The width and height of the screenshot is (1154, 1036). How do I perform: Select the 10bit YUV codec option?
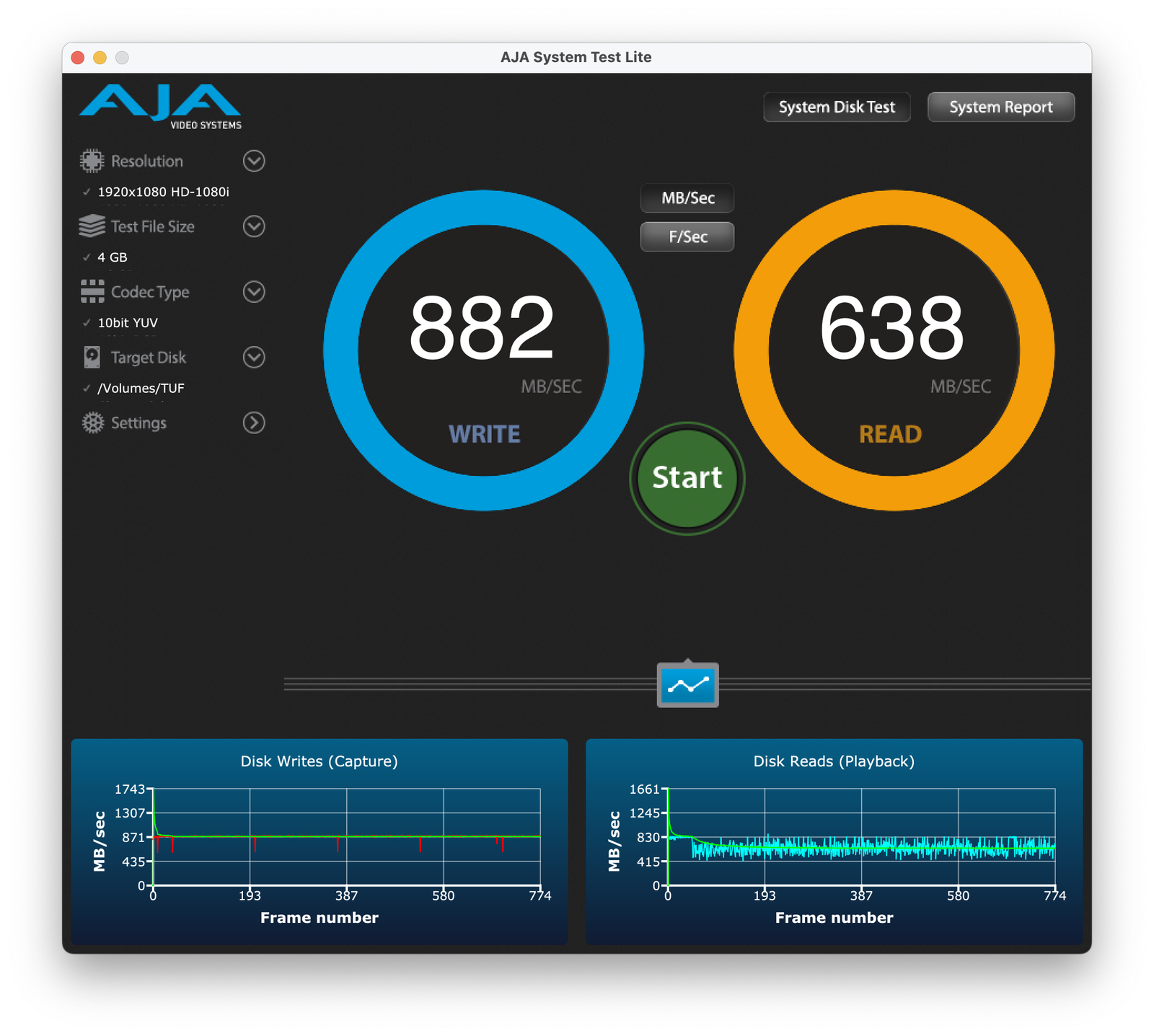pos(128,323)
